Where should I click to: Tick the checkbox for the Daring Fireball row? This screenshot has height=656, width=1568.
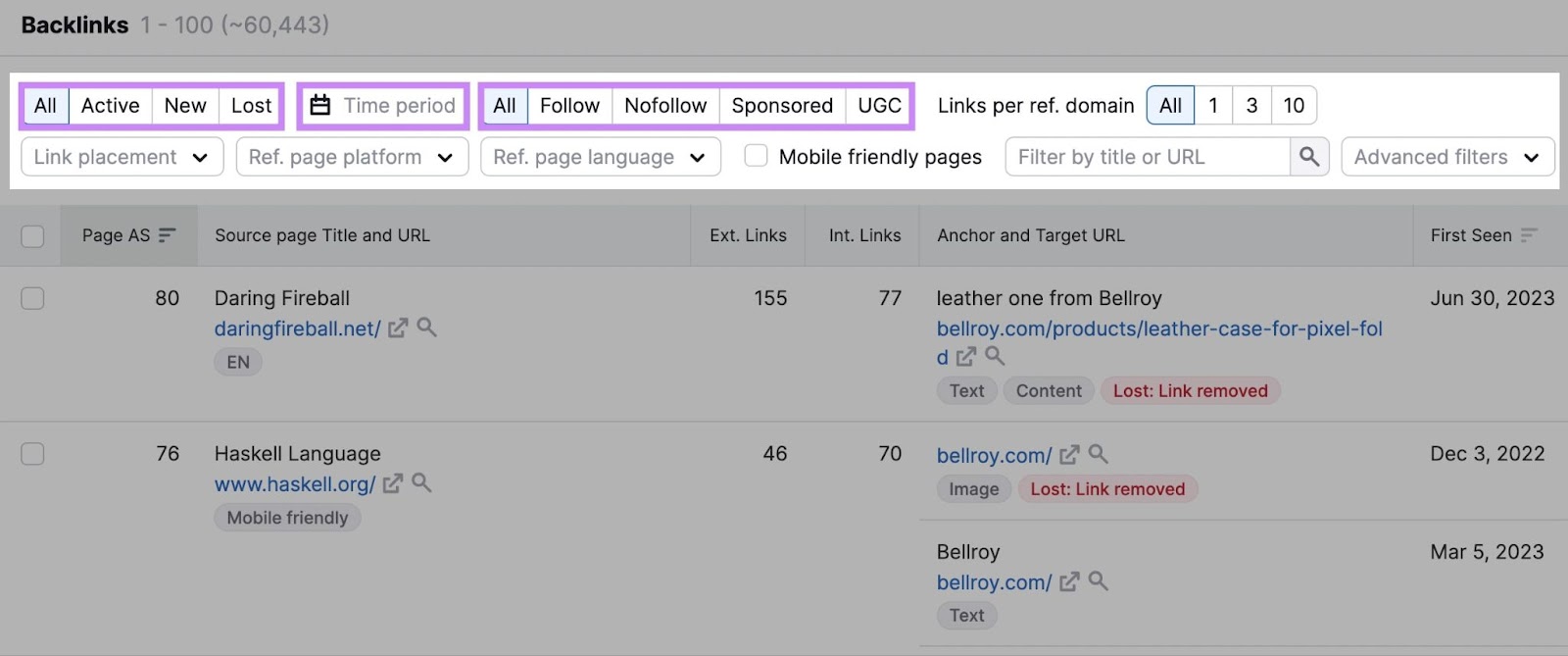coord(32,298)
